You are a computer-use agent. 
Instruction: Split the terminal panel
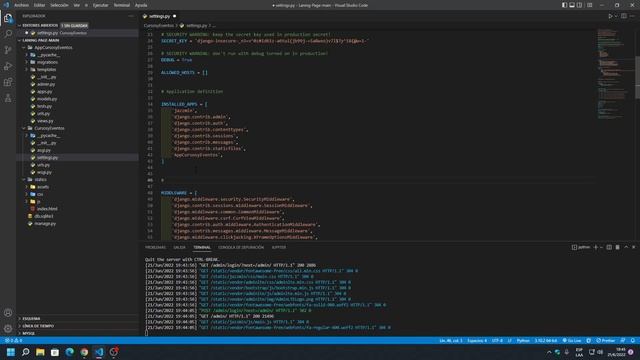(609, 247)
